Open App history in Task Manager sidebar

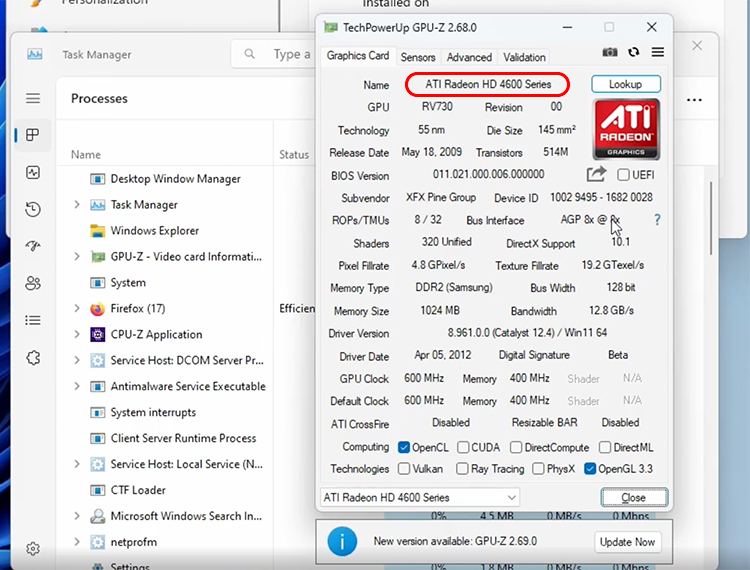33,209
